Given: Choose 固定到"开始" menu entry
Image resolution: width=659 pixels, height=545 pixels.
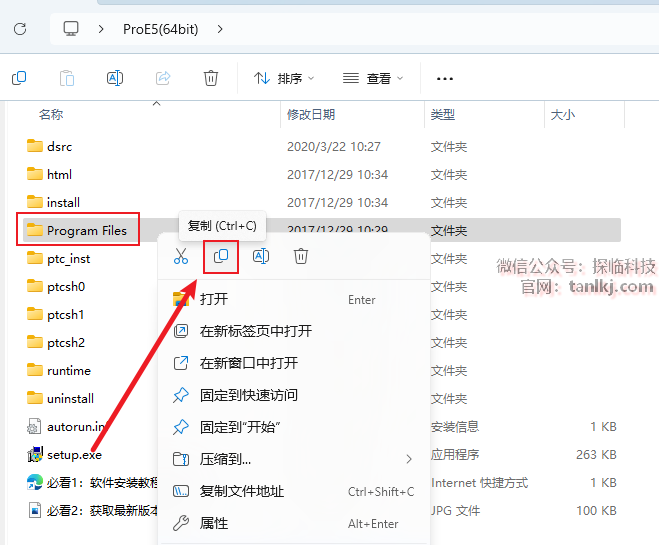Looking at the screenshot, I should click(294, 427).
